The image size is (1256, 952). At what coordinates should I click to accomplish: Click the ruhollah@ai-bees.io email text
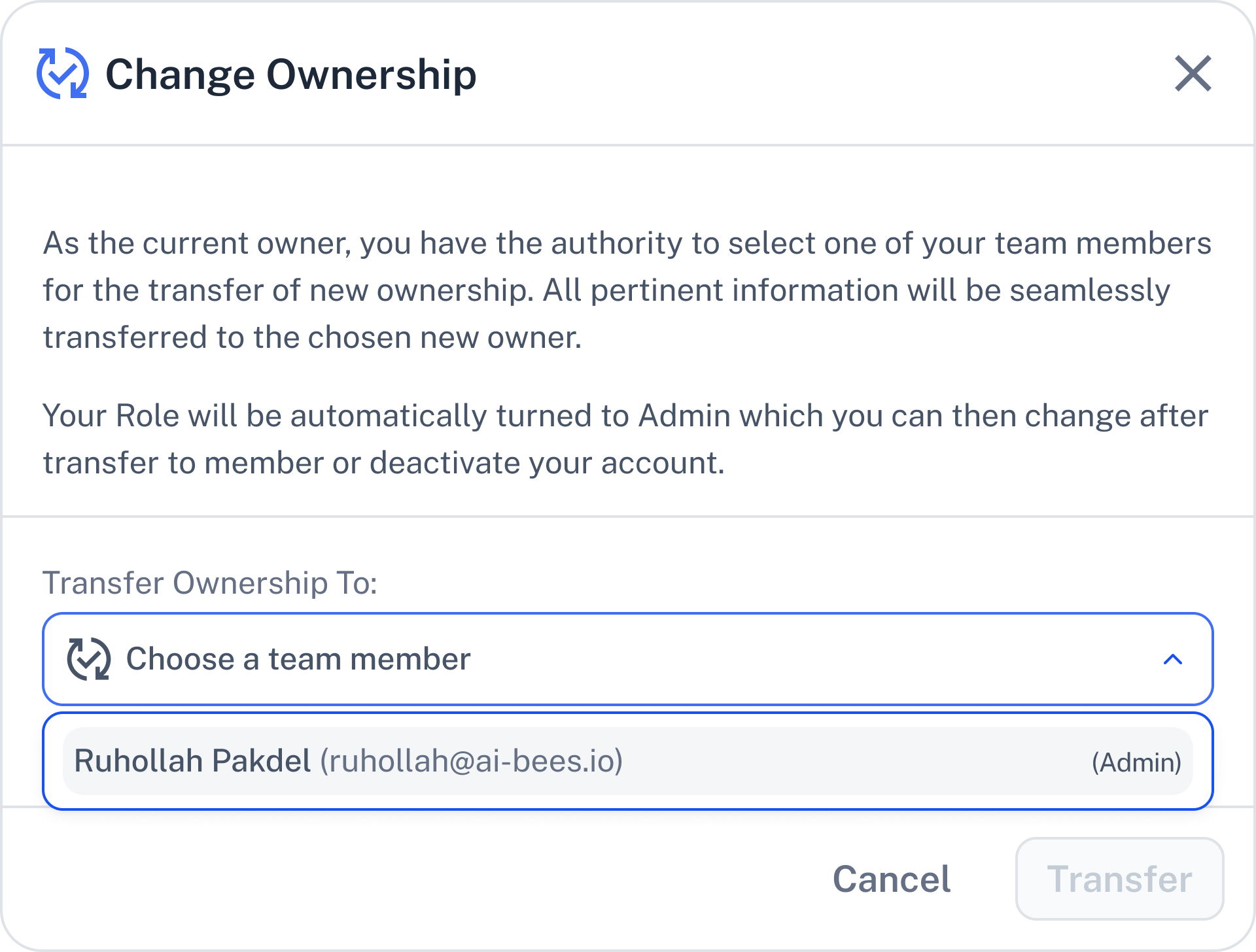pos(471,761)
